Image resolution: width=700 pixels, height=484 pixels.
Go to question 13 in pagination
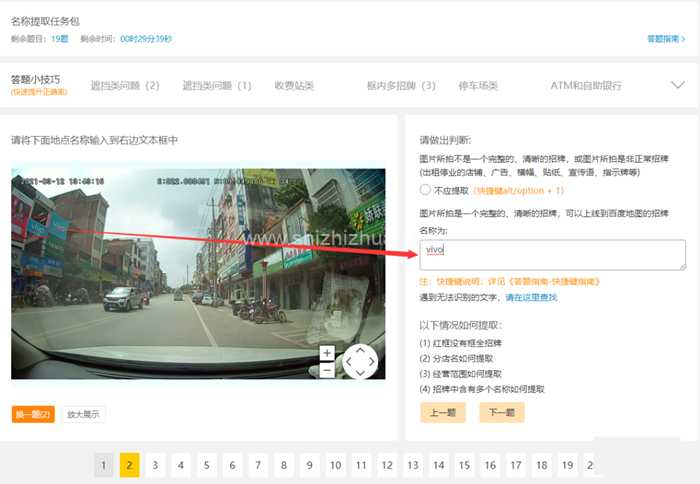[413, 465]
